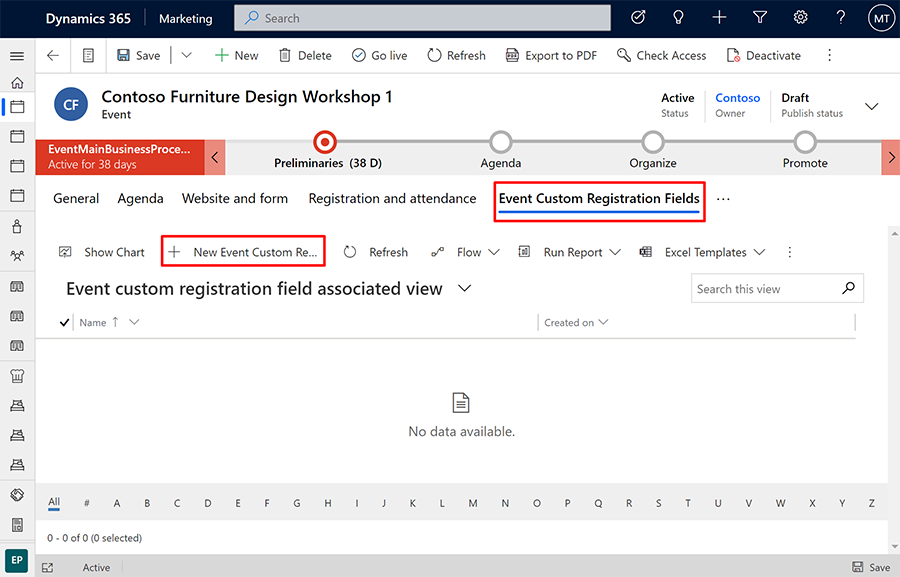Open the advanced find filter icon
This screenshot has width=900, height=577.
[x=760, y=18]
